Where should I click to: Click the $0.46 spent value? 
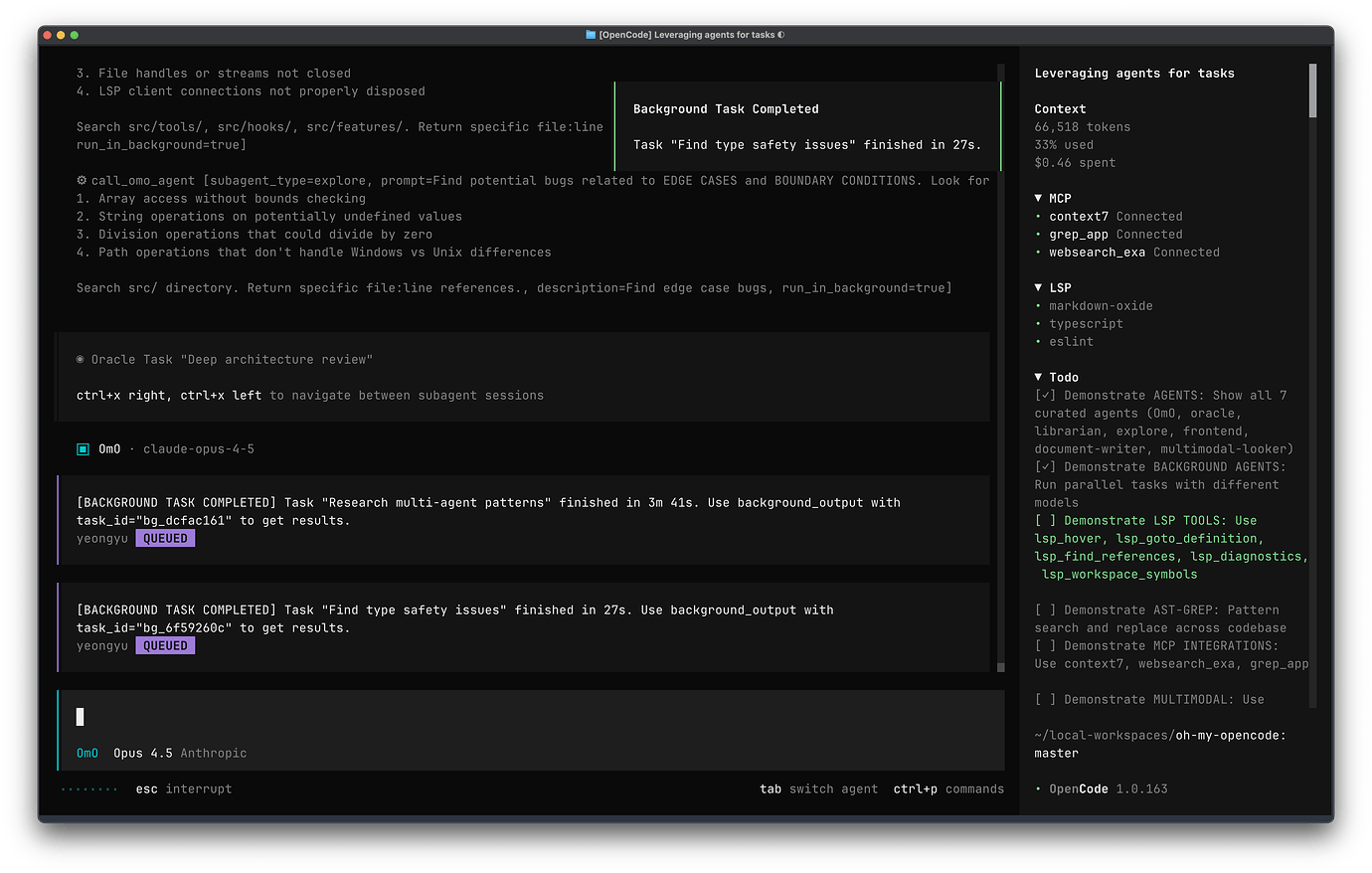[x=1075, y=163]
